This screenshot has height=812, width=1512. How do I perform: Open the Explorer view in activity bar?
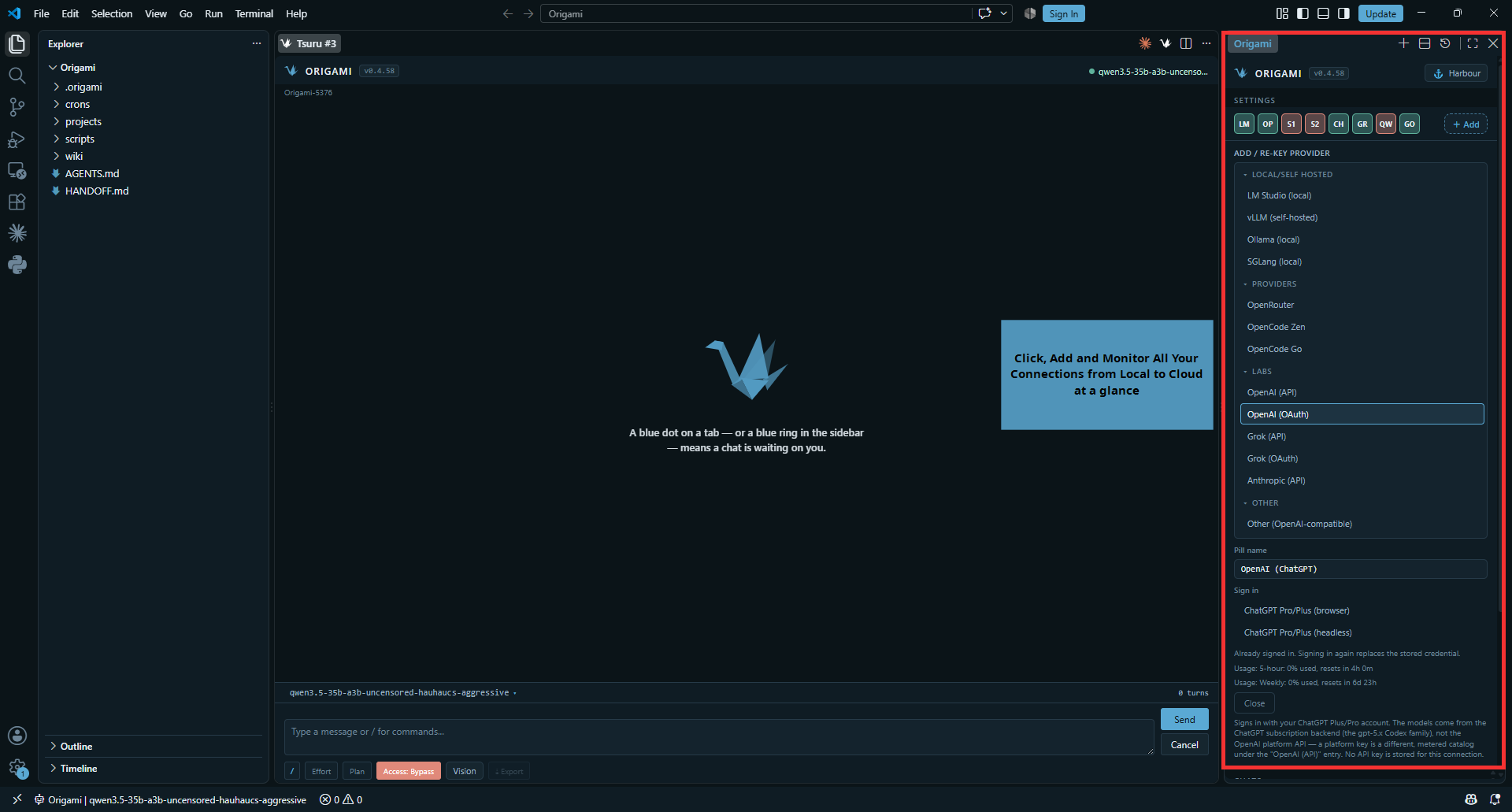pos(17,44)
